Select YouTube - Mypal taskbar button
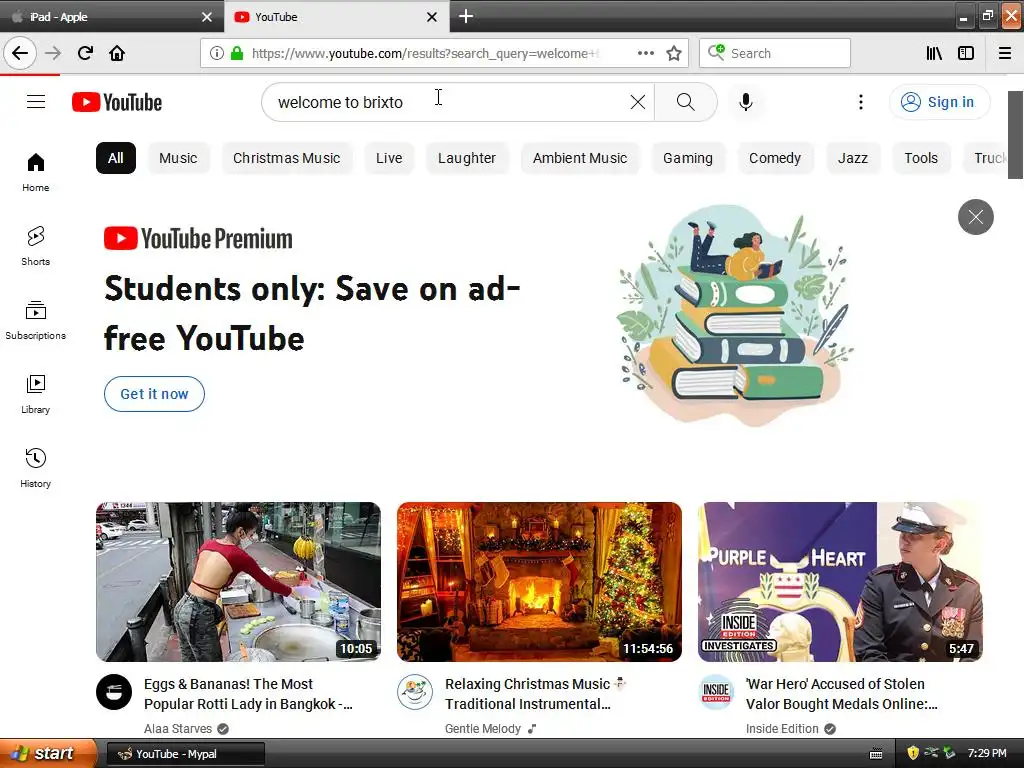Image resolution: width=1024 pixels, height=768 pixels. click(x=185, y=754)
